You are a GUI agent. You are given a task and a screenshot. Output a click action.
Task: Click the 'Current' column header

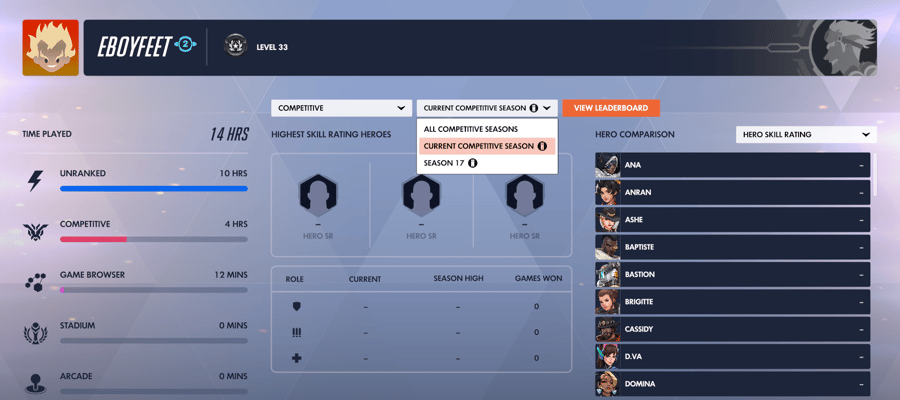(x=365, y=279)
